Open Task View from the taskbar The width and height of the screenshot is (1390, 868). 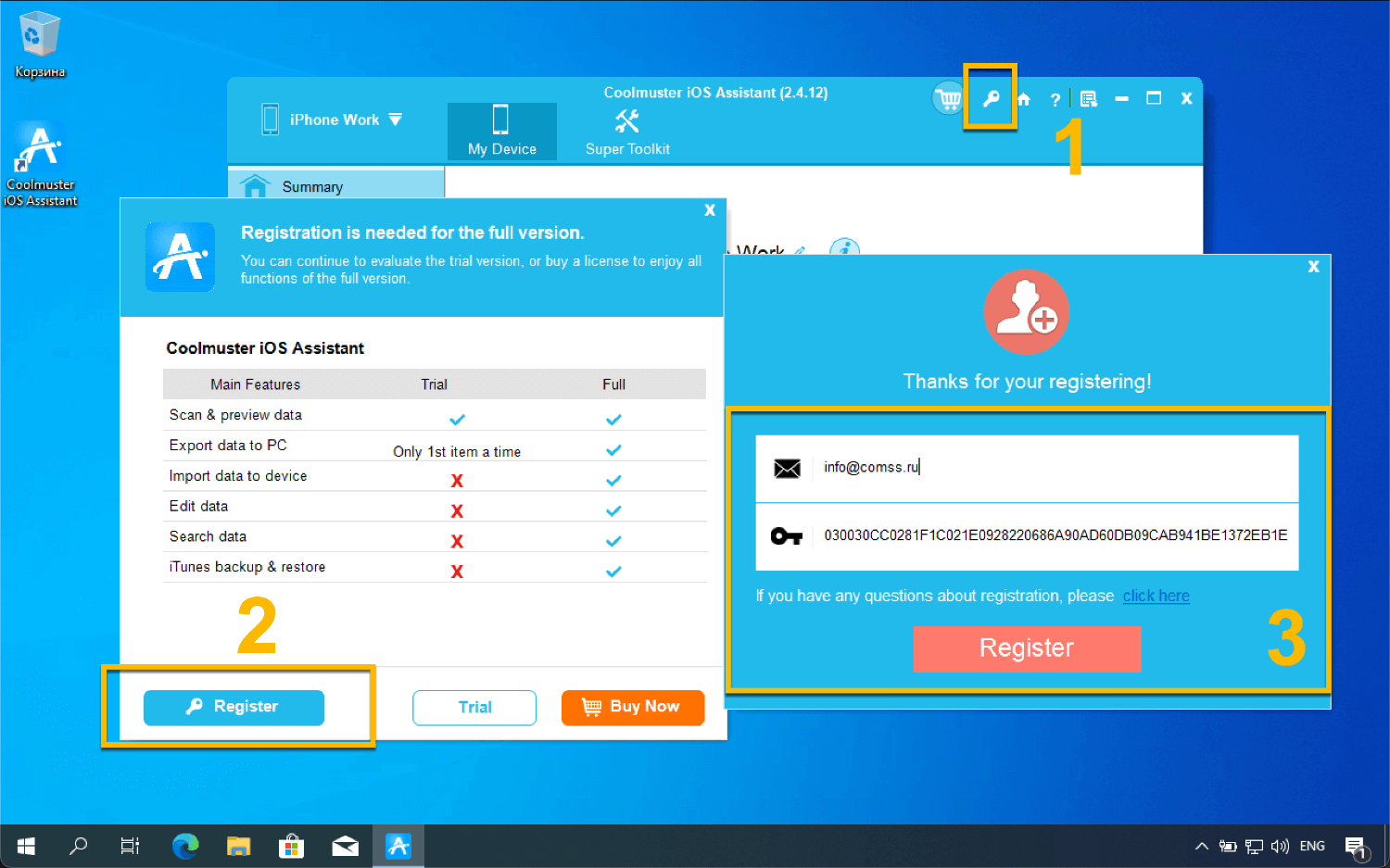(130, 846)
